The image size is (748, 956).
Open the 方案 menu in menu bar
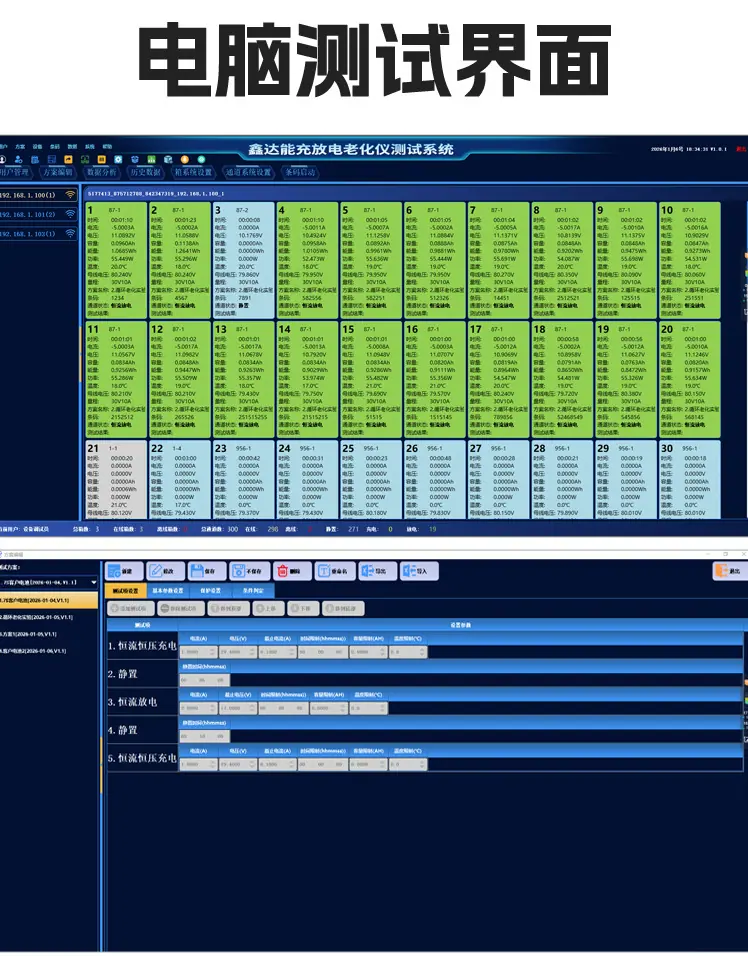click(20, 147)
